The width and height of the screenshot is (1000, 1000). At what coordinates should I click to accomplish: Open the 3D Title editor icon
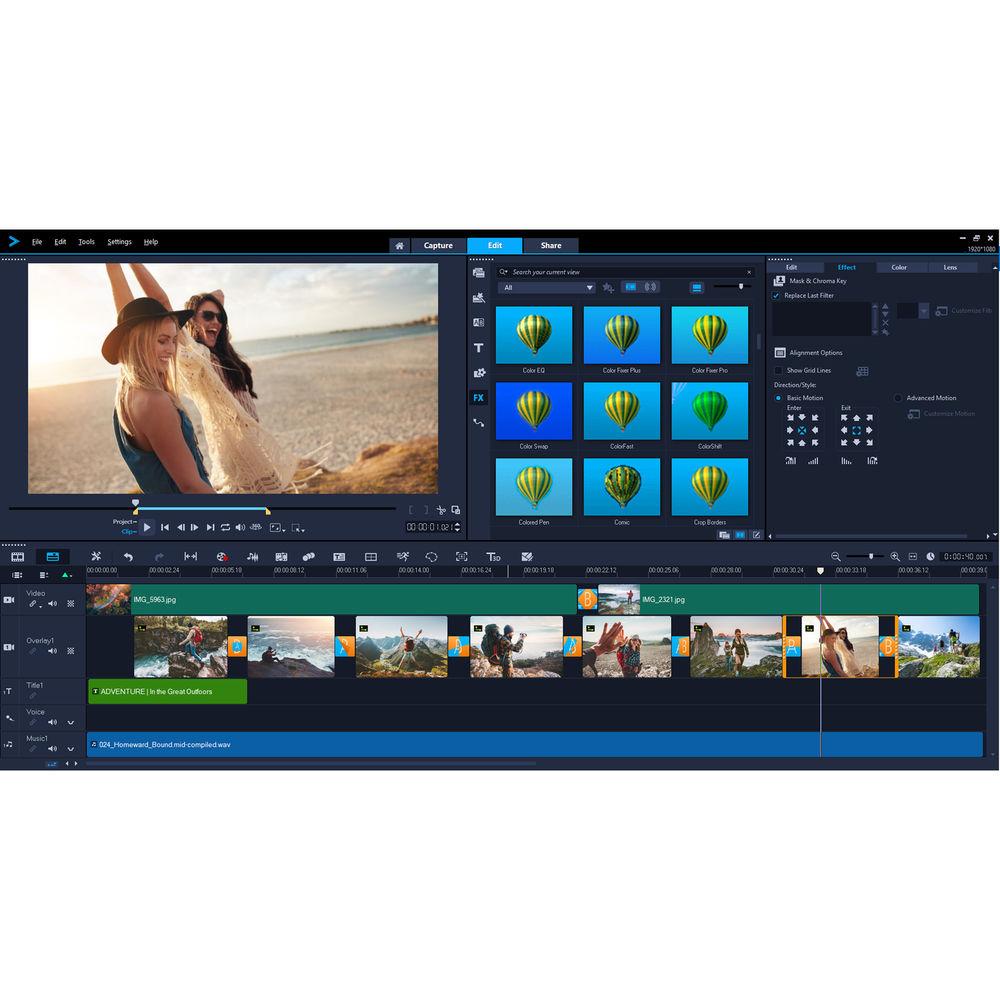pyautogui.click(x=493, y=557)
